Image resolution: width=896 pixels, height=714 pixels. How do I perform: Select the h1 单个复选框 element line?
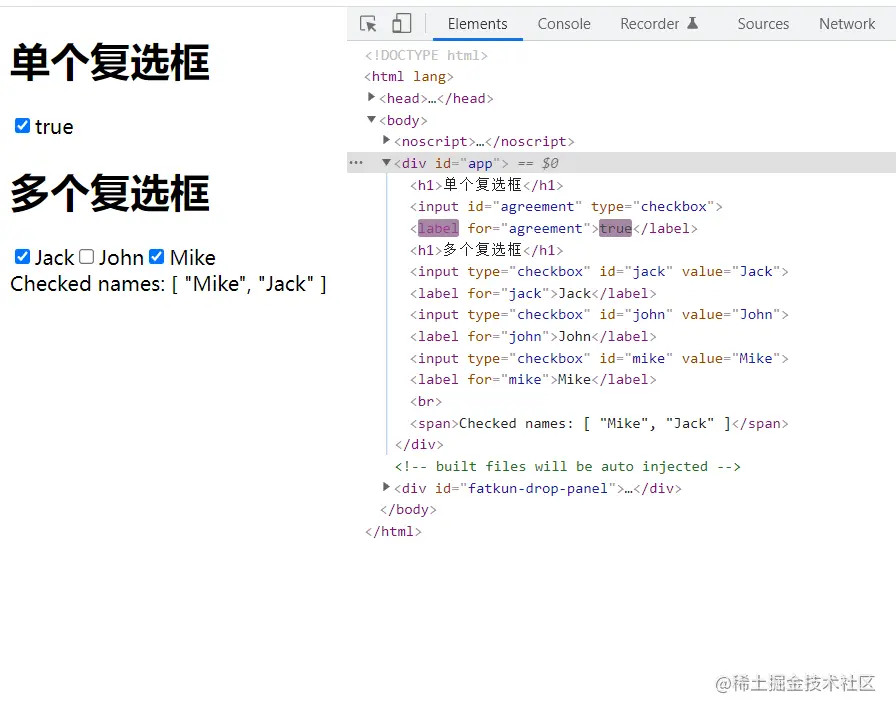pos(486,185)
